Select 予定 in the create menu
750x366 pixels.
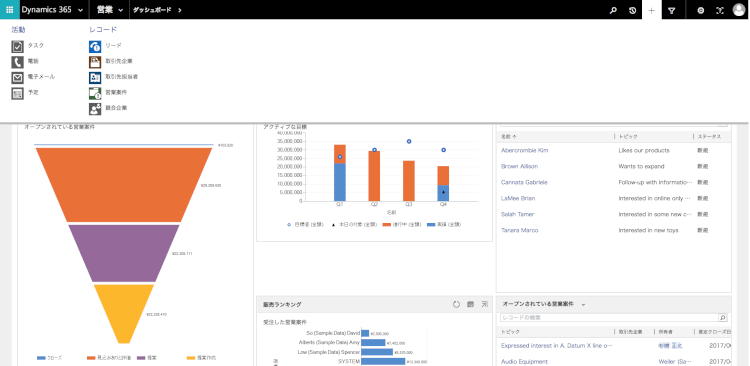(33, 92)
